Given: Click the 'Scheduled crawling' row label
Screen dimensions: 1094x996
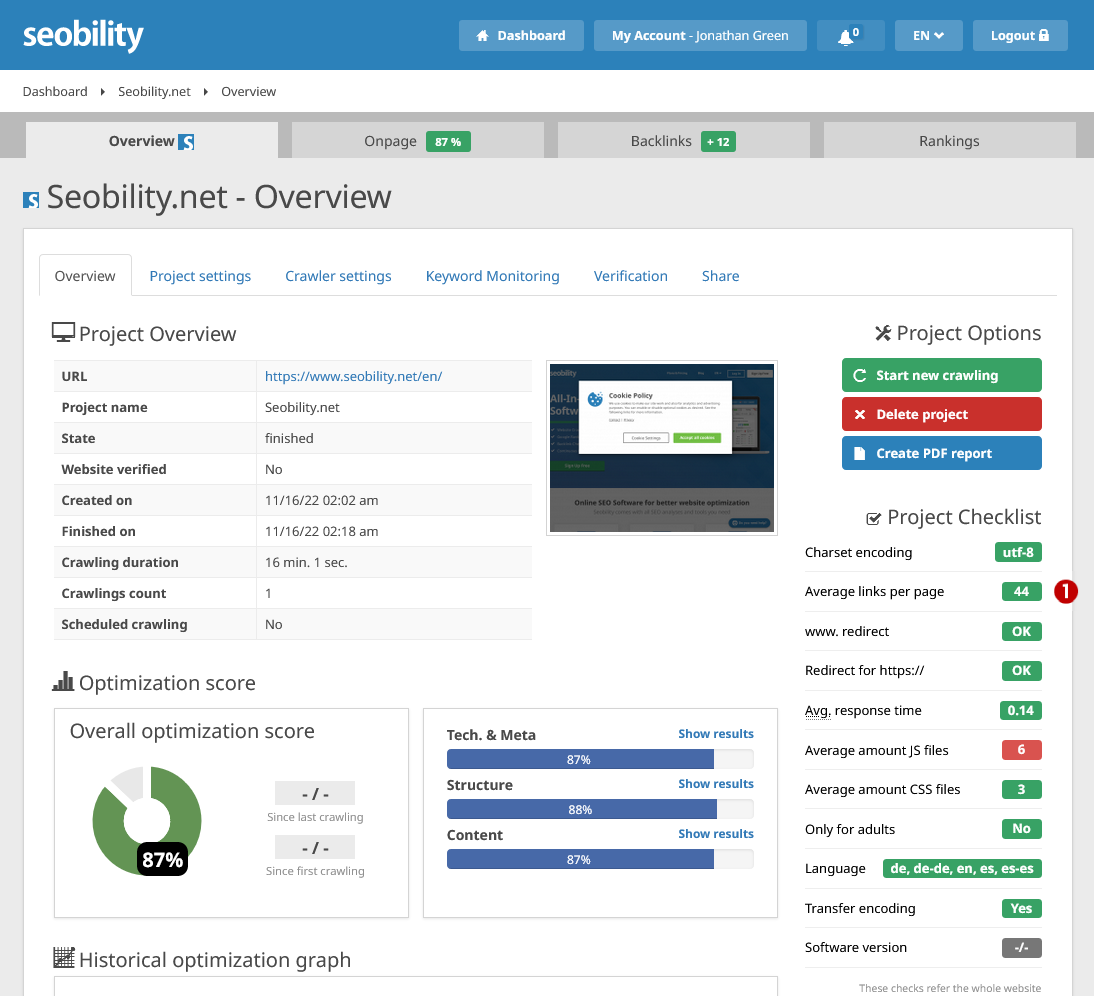Looking at the screenshot, I should click(124, 624).
